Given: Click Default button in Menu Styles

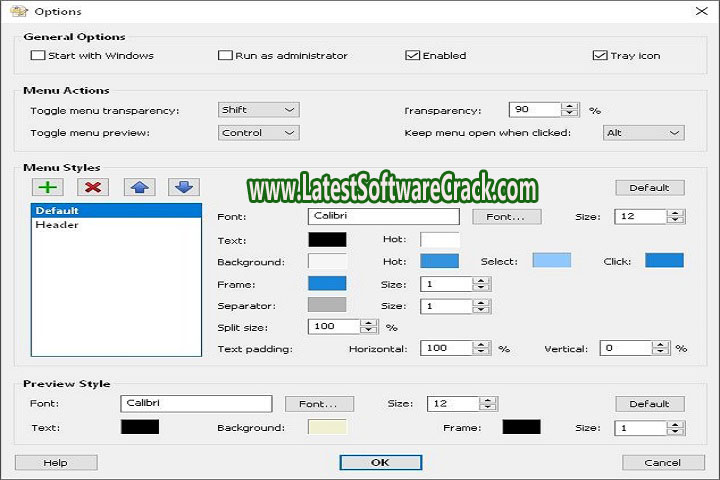Looking at the screenshot, I should click(x=650, y=187).
